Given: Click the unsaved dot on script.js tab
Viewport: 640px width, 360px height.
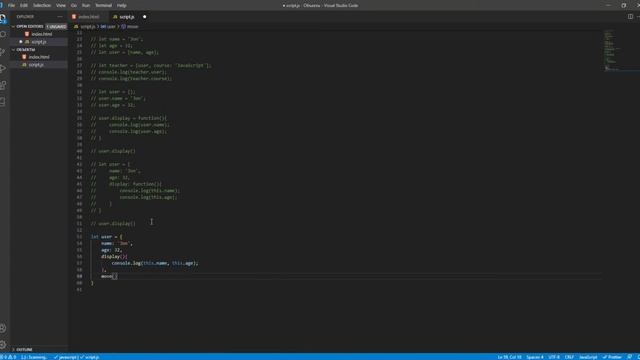Looking at the screenshot, I should click(144, 17).
